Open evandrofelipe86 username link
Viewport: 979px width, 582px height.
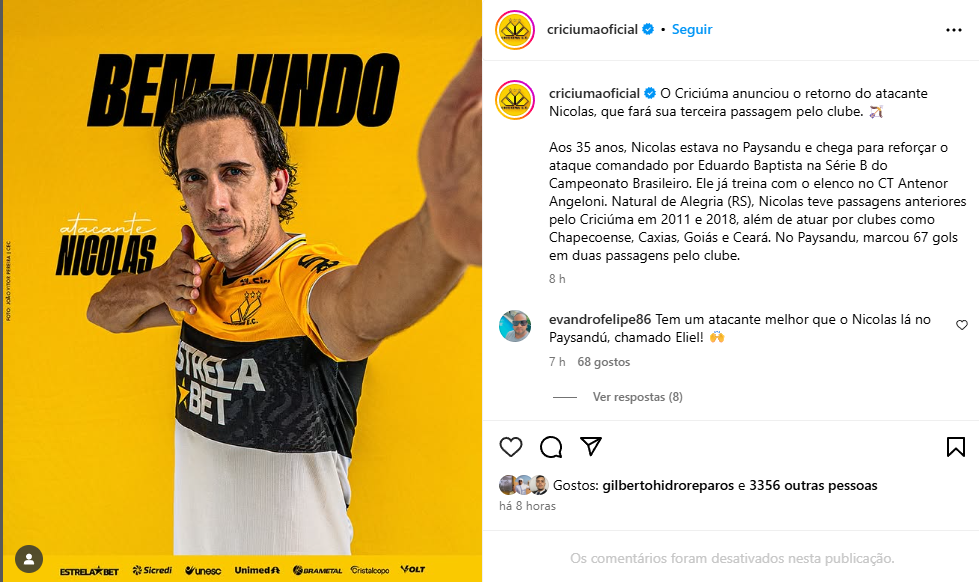[x=600, y=319]
